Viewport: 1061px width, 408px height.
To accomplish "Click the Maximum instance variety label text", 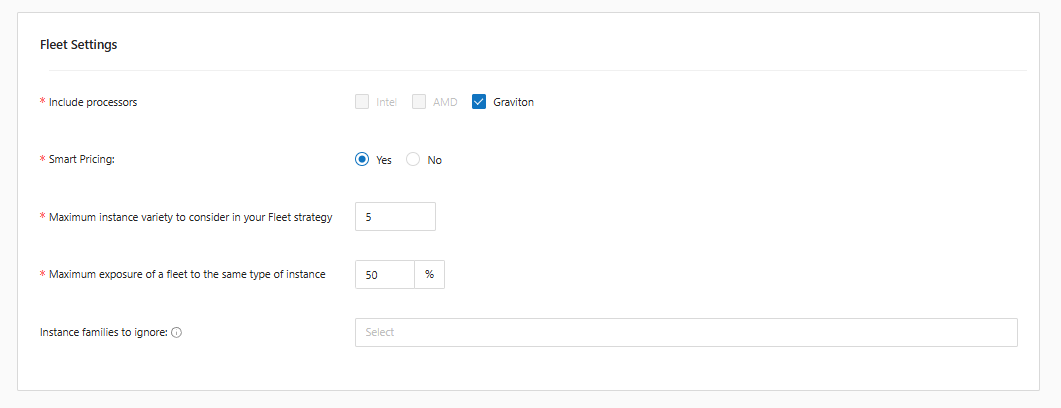I will [x=190, y=217].
